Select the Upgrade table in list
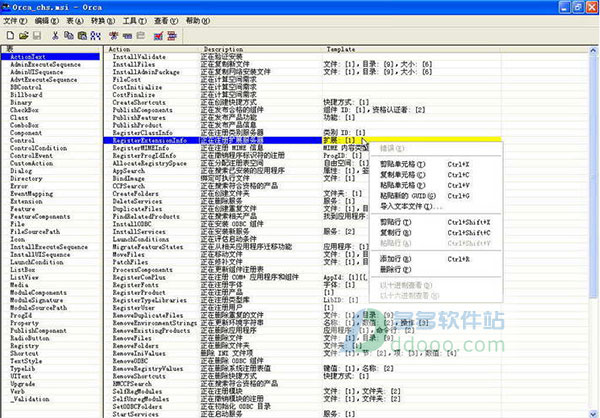This screenshot has width=600, height=418. tap(22, 384)
